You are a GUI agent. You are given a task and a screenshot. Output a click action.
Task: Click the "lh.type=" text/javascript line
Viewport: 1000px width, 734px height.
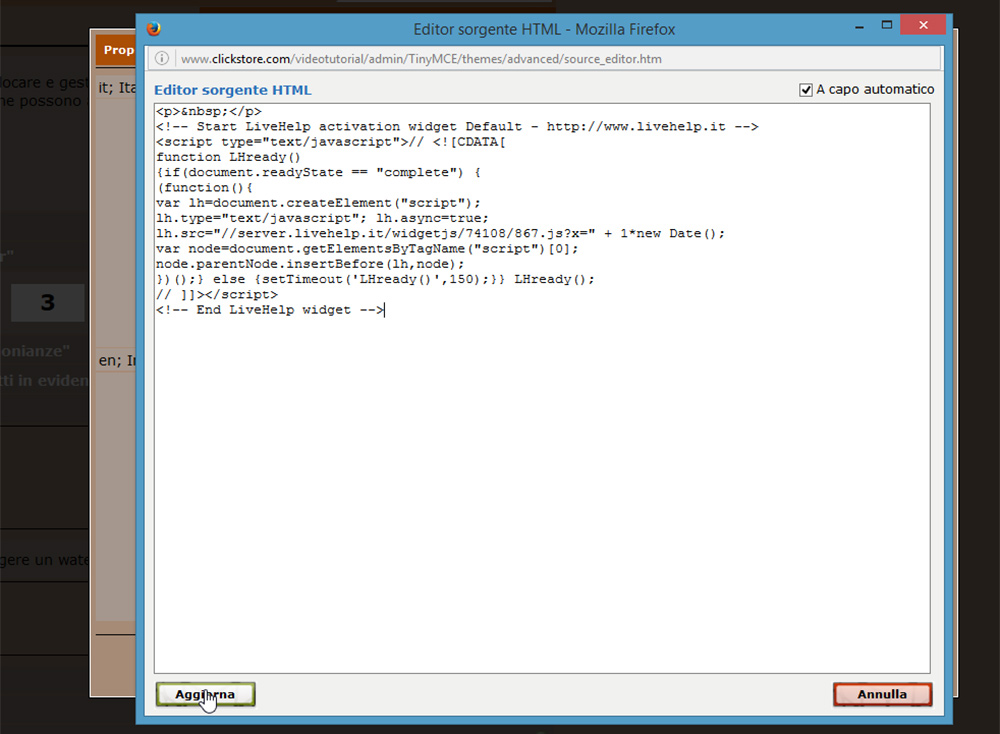click(322, 219)
